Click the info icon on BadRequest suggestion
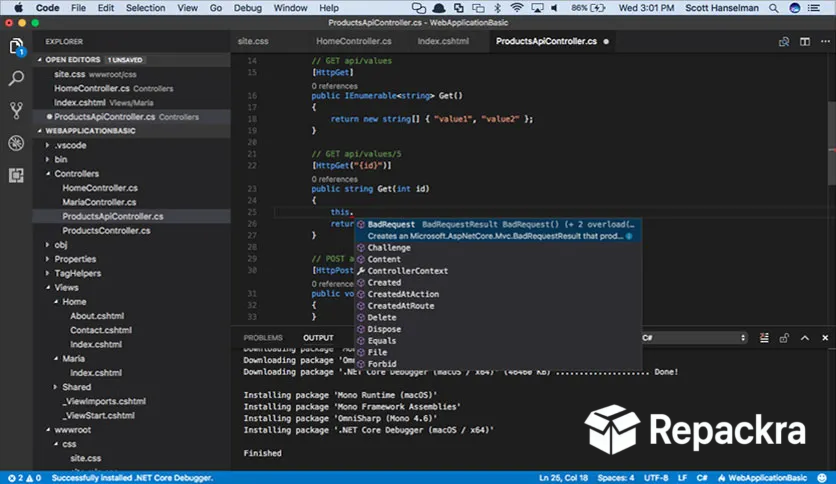This screenshot has width=836, height=484. 629,236
